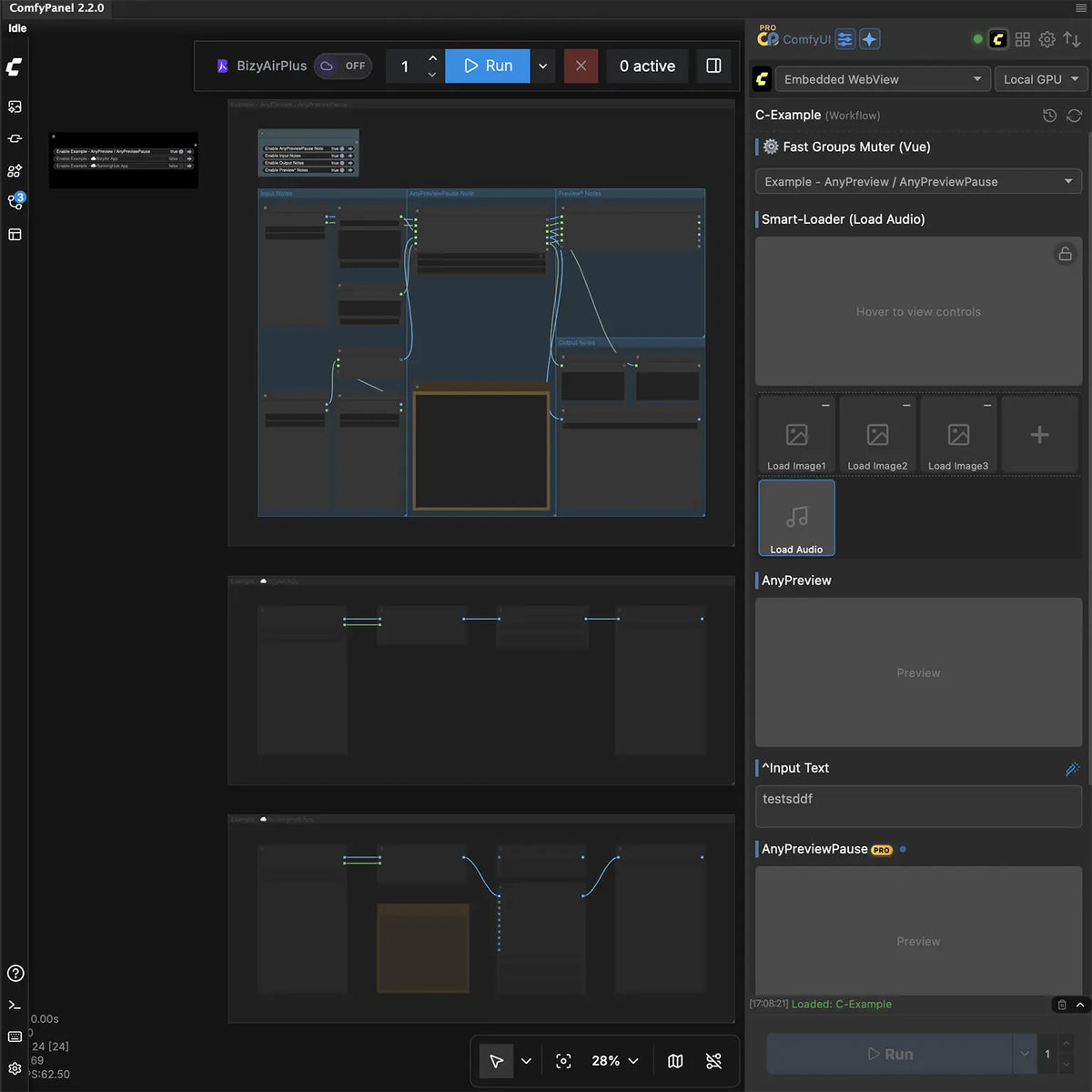Add a new loader slot with plus
The height and width of the screenshot is (1092, 1092).
click(1039, 435)
